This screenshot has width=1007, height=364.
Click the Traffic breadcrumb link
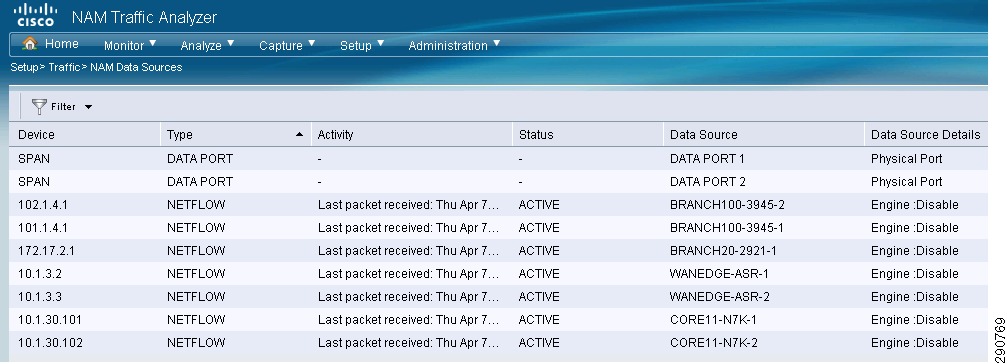coord(64,67)
